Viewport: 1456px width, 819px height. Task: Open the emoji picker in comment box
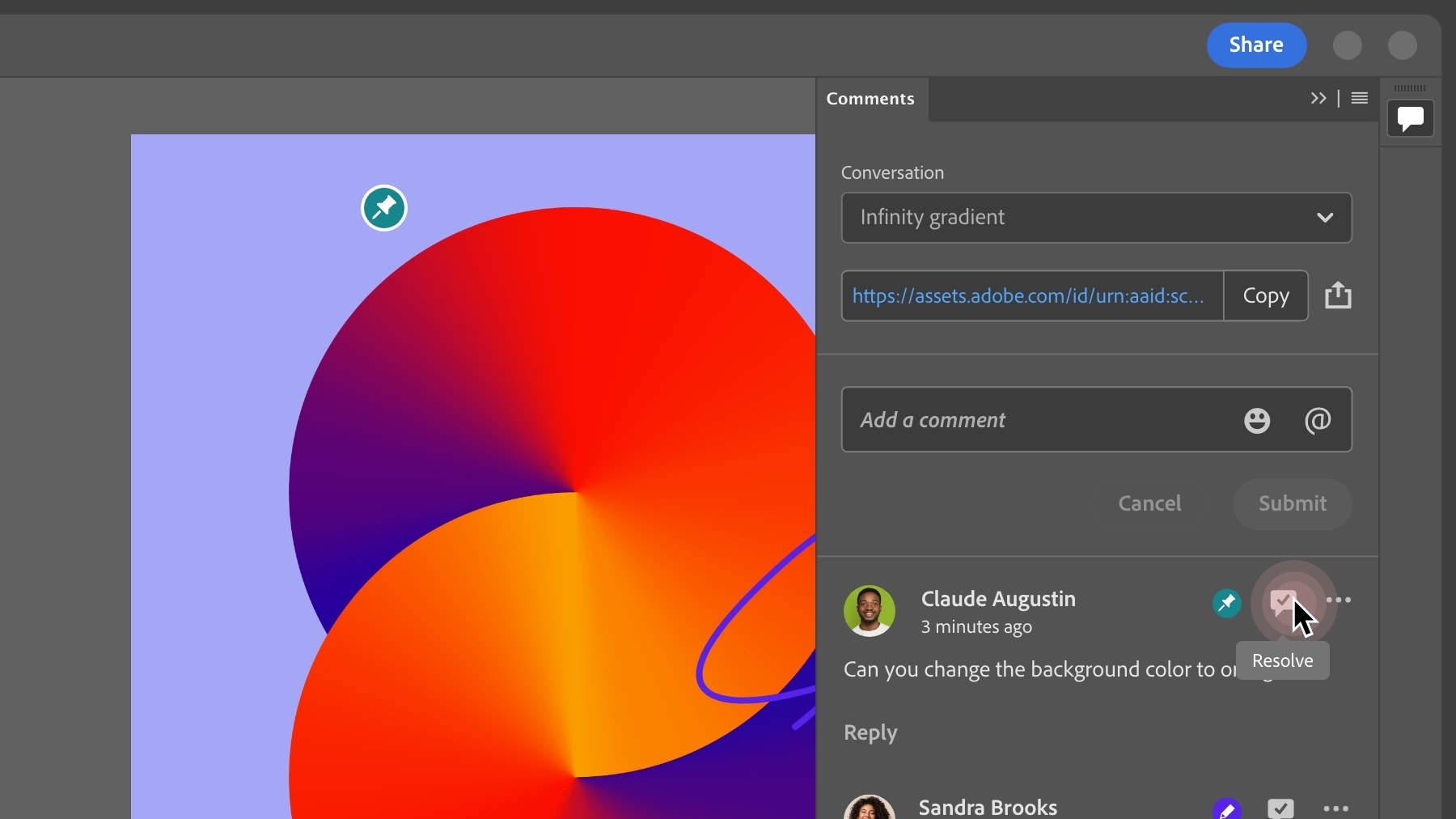point(1257,420)
